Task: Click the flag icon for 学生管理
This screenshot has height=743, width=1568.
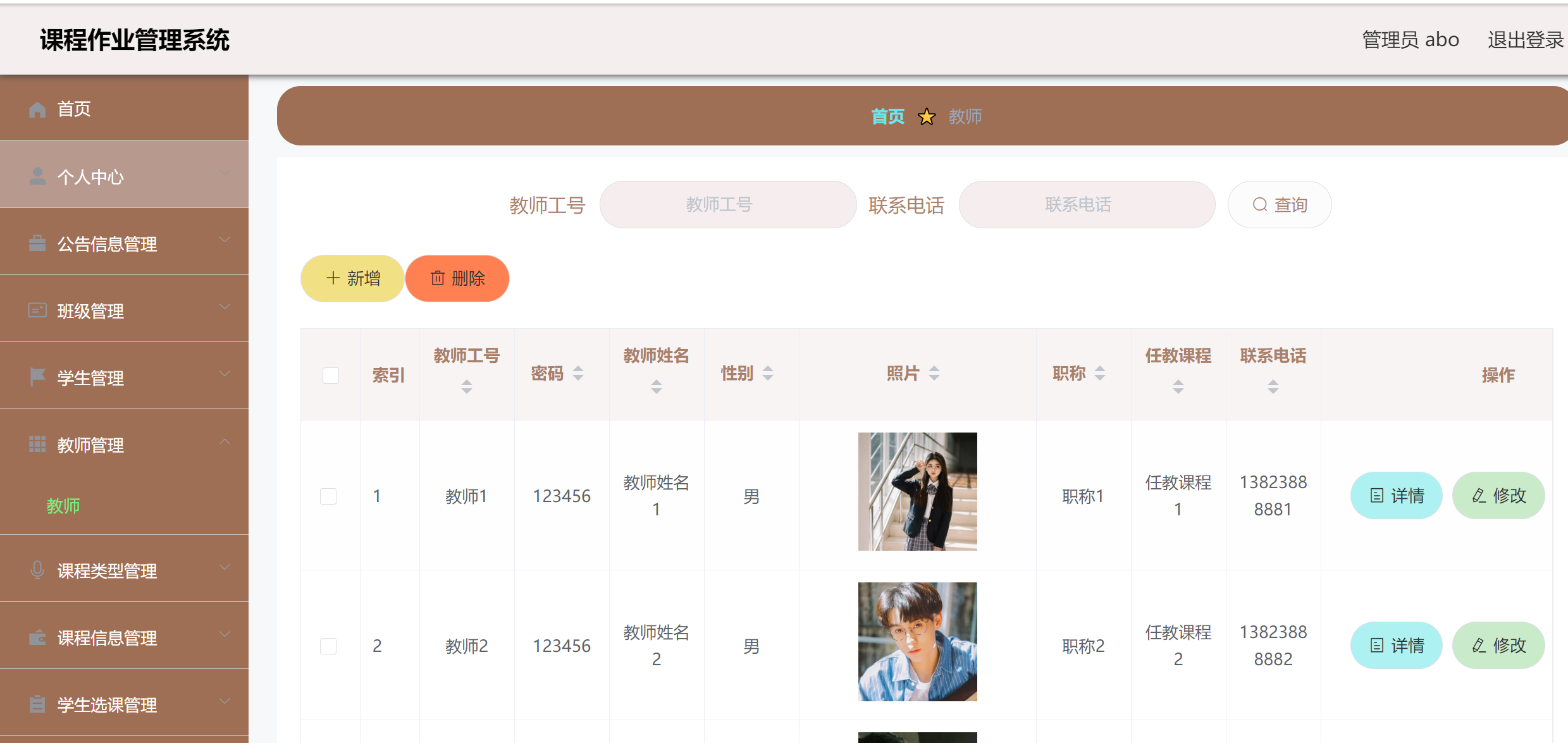Action: pyautogui.click(x=37, y=377)
